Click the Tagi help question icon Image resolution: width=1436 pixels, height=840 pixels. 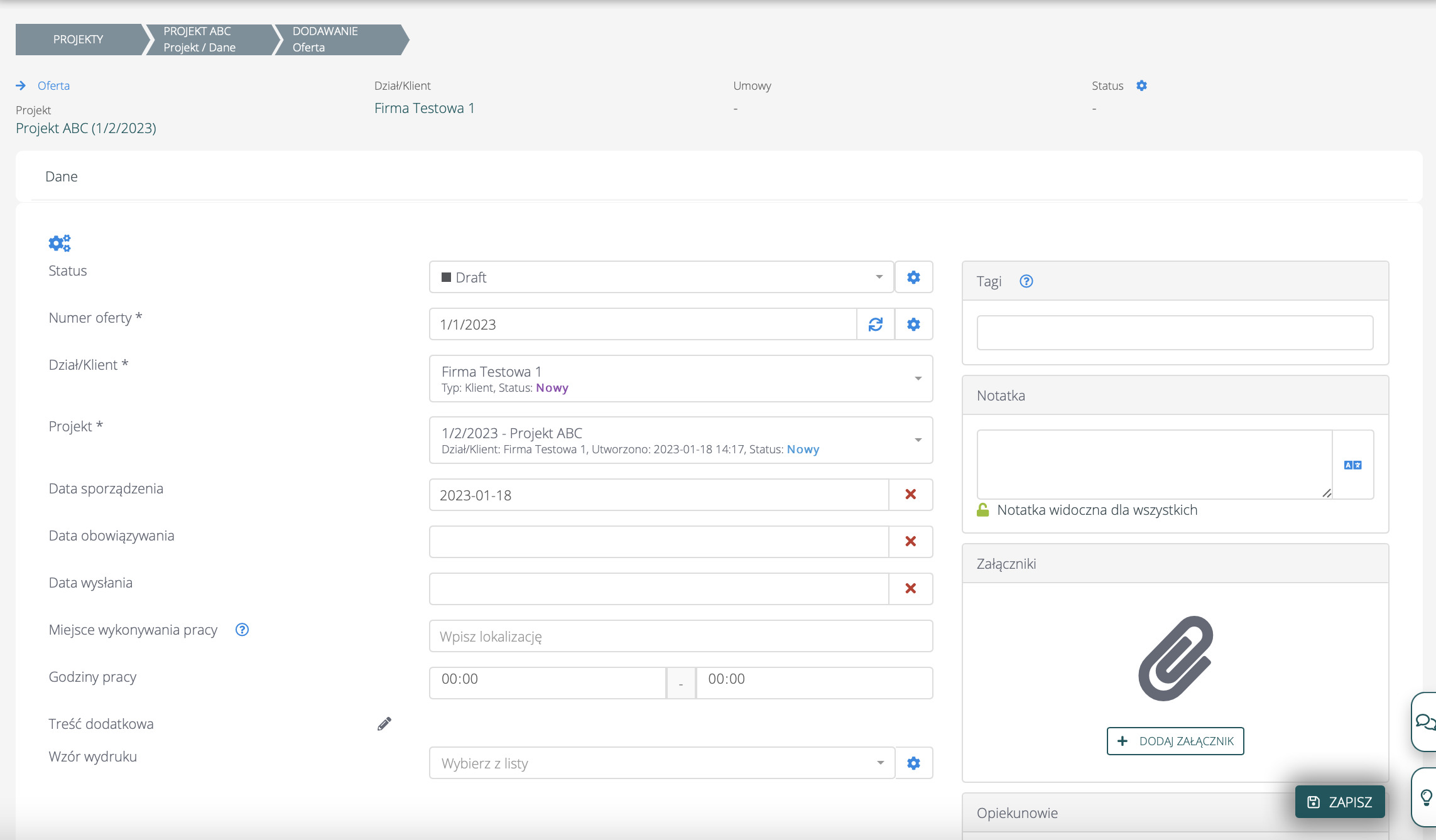1026,281
